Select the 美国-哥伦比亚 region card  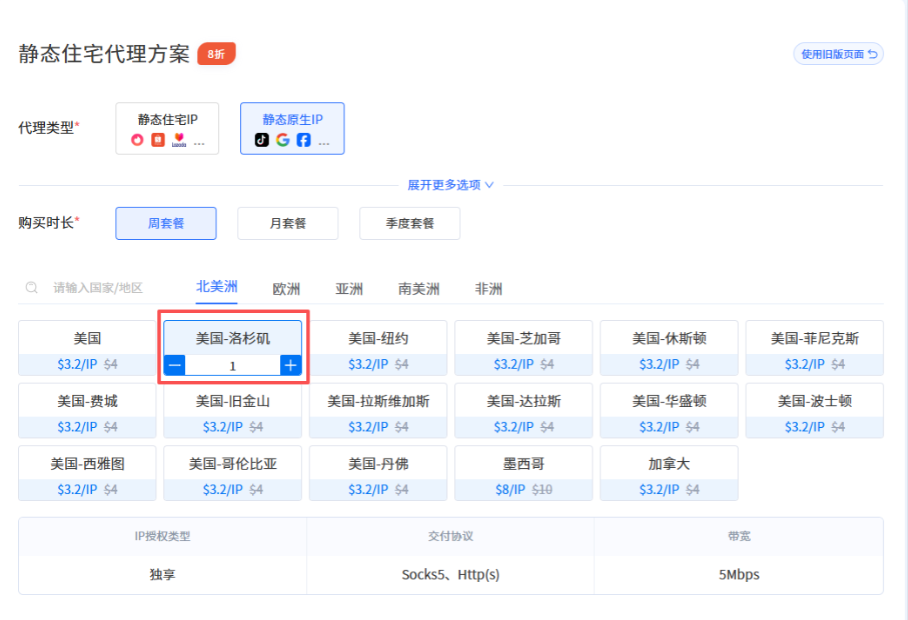pos(233,473)
